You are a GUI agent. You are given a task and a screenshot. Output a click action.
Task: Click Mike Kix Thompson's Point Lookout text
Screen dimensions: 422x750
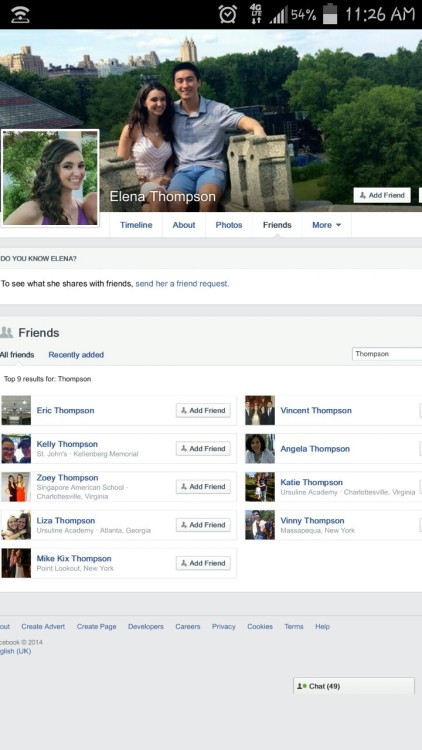[75, 568]
